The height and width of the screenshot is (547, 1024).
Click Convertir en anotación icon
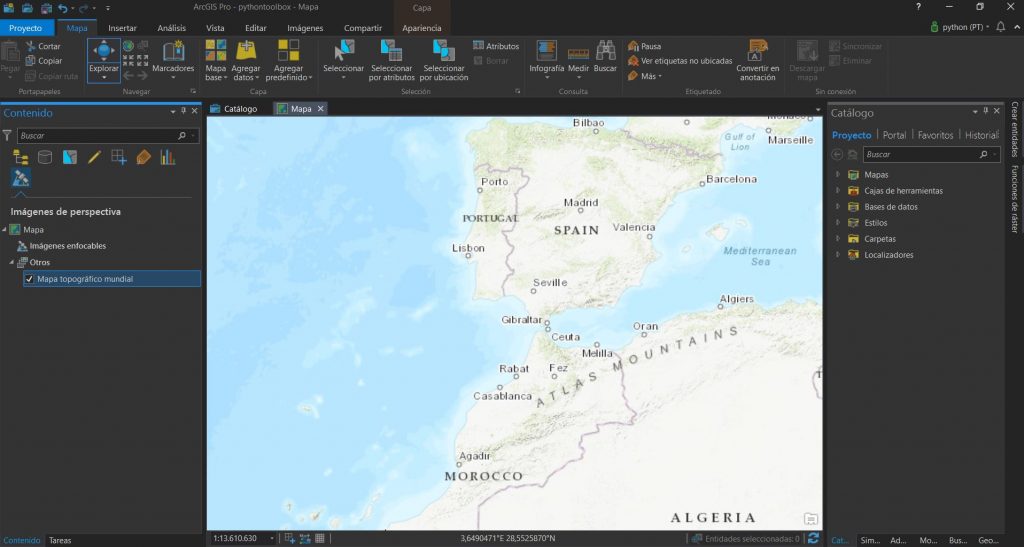(758, 51)
